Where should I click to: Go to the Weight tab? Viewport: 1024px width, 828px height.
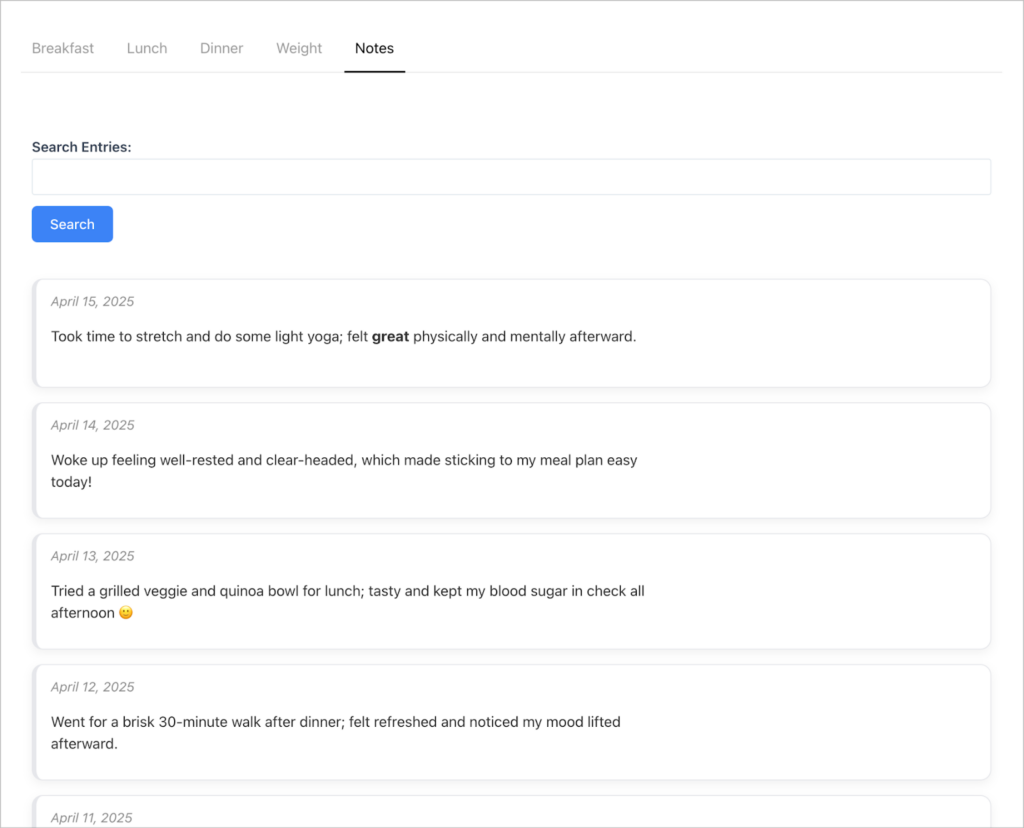[x=299, y=48]
